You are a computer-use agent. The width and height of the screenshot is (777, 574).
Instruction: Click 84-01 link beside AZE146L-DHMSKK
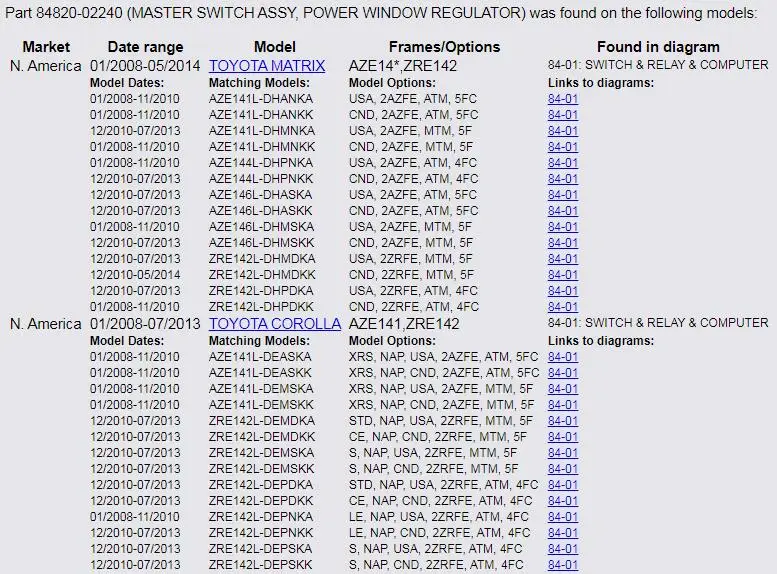pos(563,243)
